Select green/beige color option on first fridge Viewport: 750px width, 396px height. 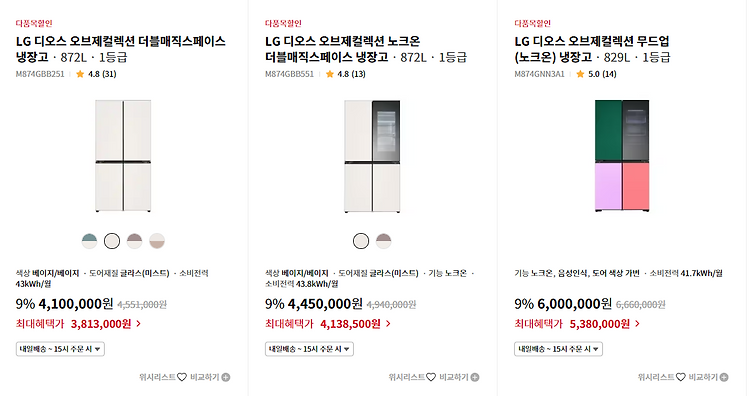89,241
